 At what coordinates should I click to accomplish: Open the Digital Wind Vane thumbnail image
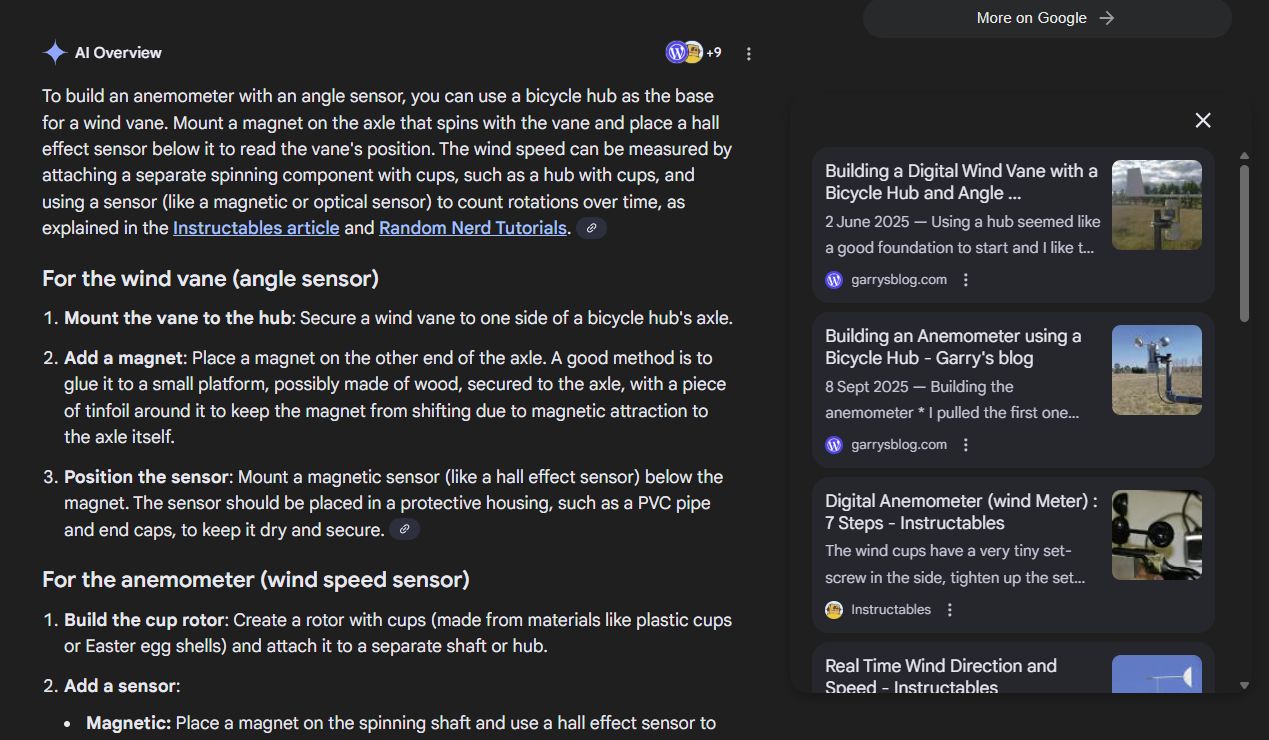pos(1157,205)
